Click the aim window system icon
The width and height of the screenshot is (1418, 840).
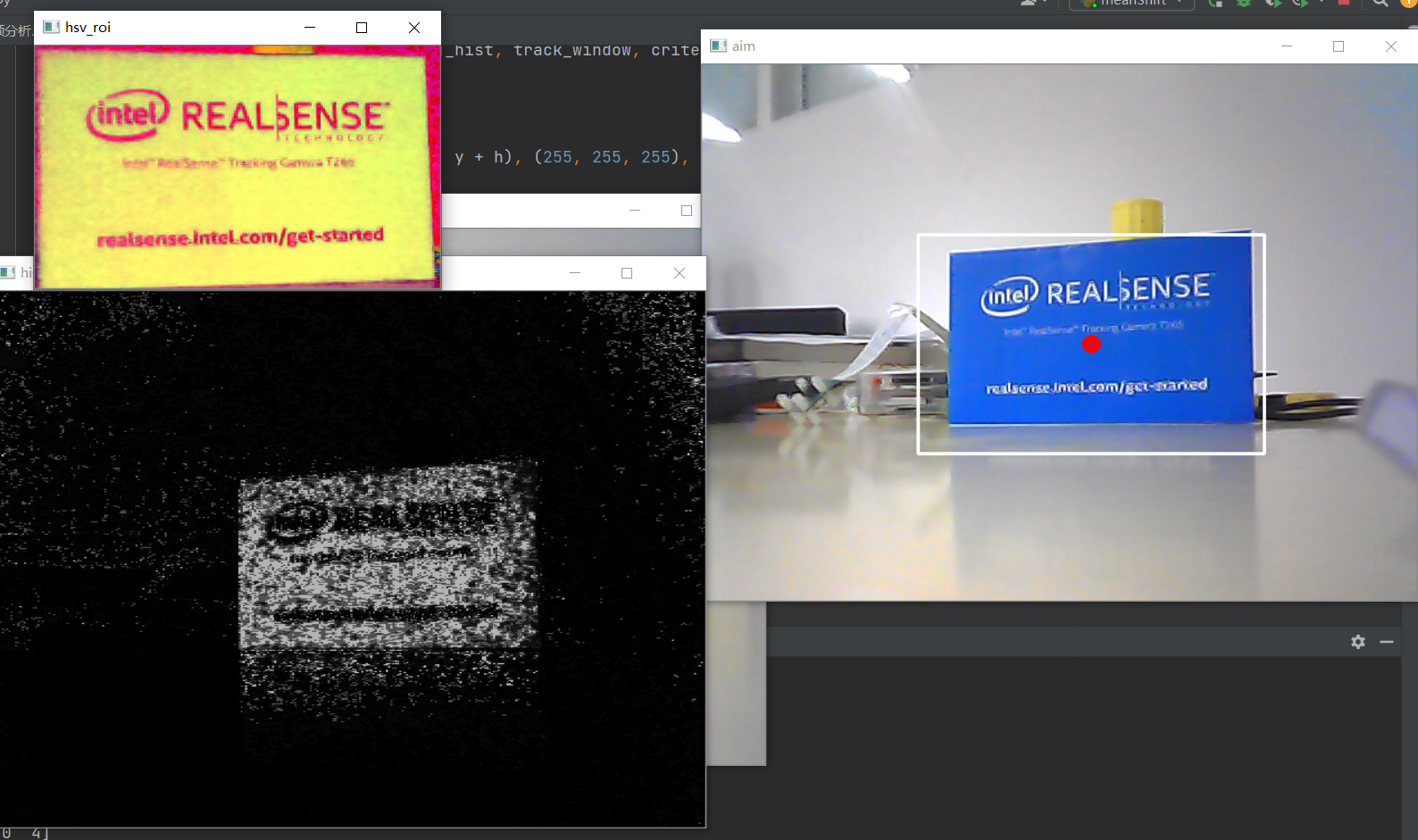point(718,46)
